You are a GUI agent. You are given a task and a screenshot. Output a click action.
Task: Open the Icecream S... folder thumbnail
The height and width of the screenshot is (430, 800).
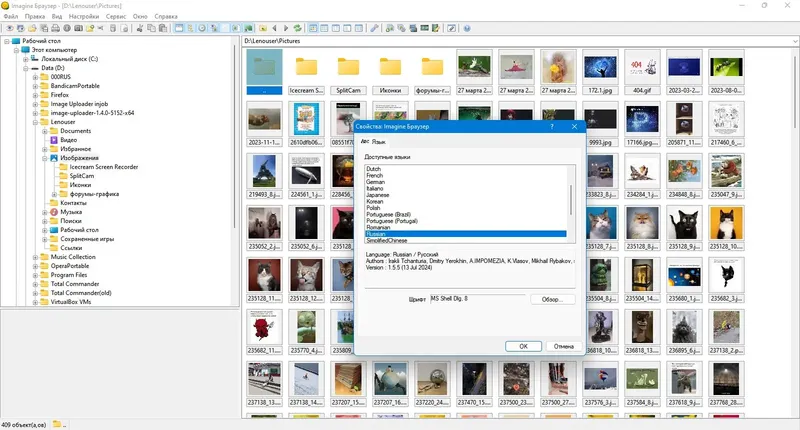pyautogui.click(x=306, y=72)
